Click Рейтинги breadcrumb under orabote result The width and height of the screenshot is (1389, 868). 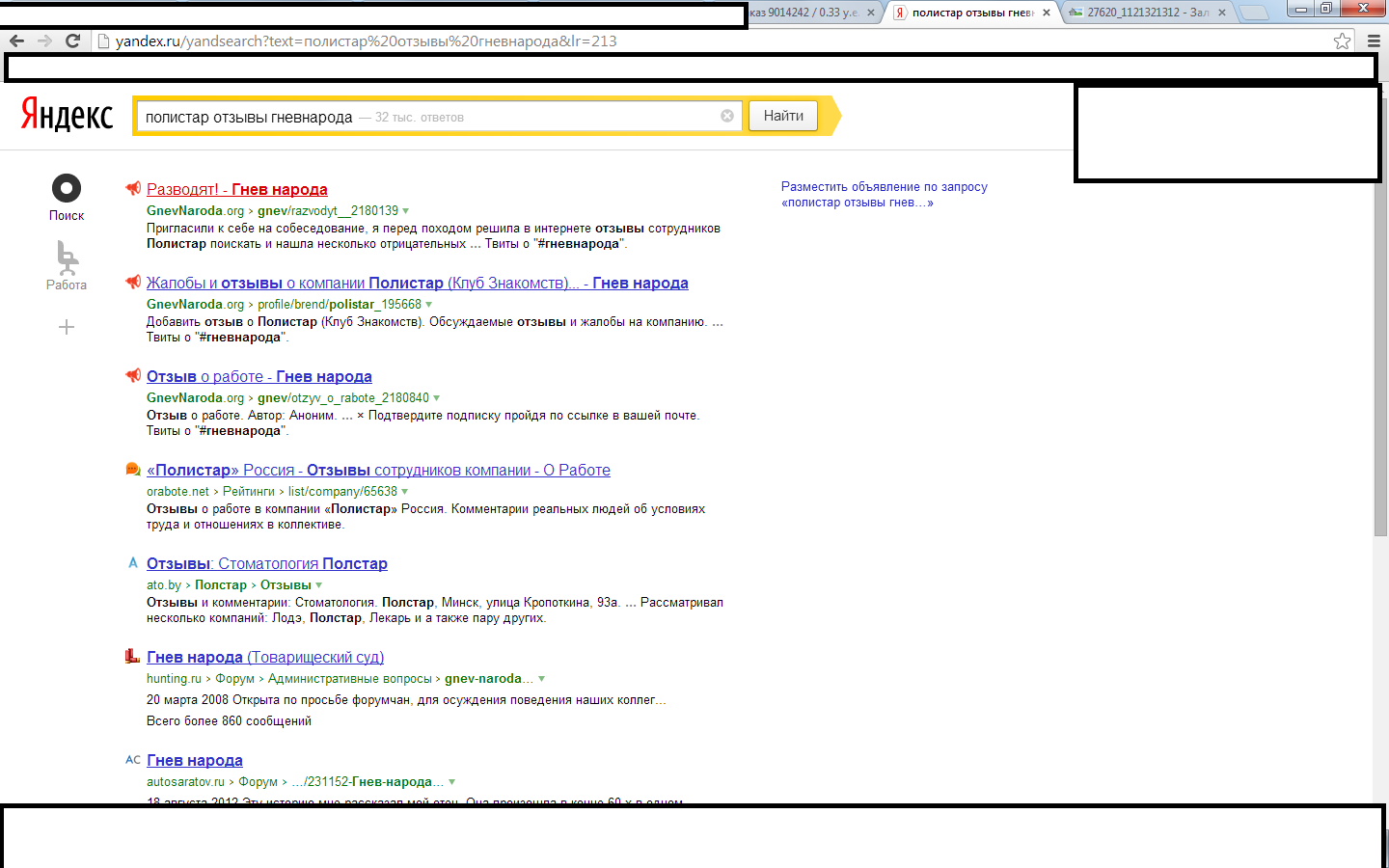(x=249, y=491)
